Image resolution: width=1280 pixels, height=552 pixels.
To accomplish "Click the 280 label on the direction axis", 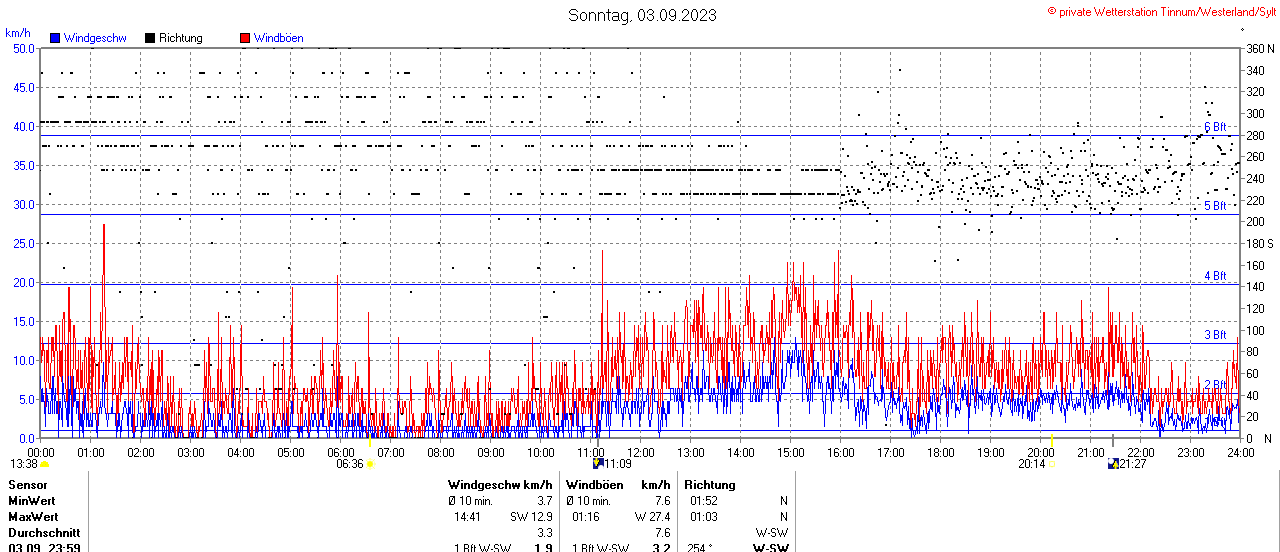I will [1255, 135].
